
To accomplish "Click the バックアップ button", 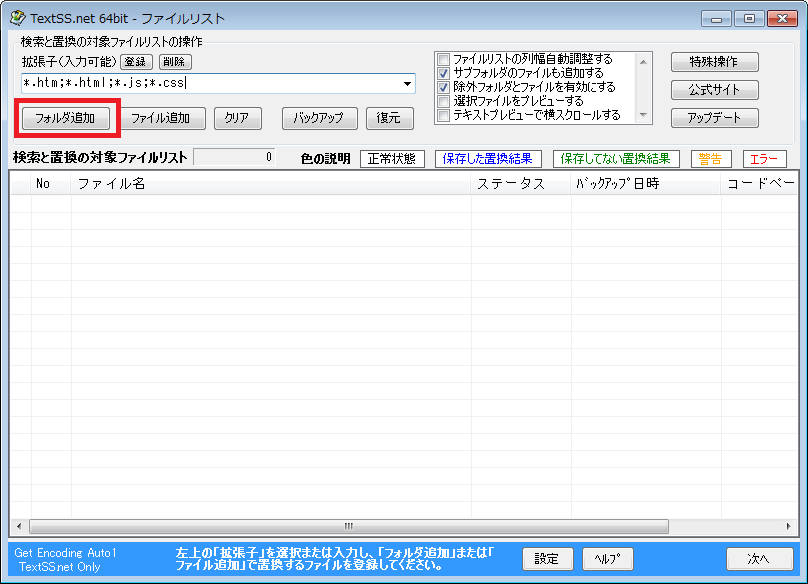I will pyautogui.click(x=319, y=118).
